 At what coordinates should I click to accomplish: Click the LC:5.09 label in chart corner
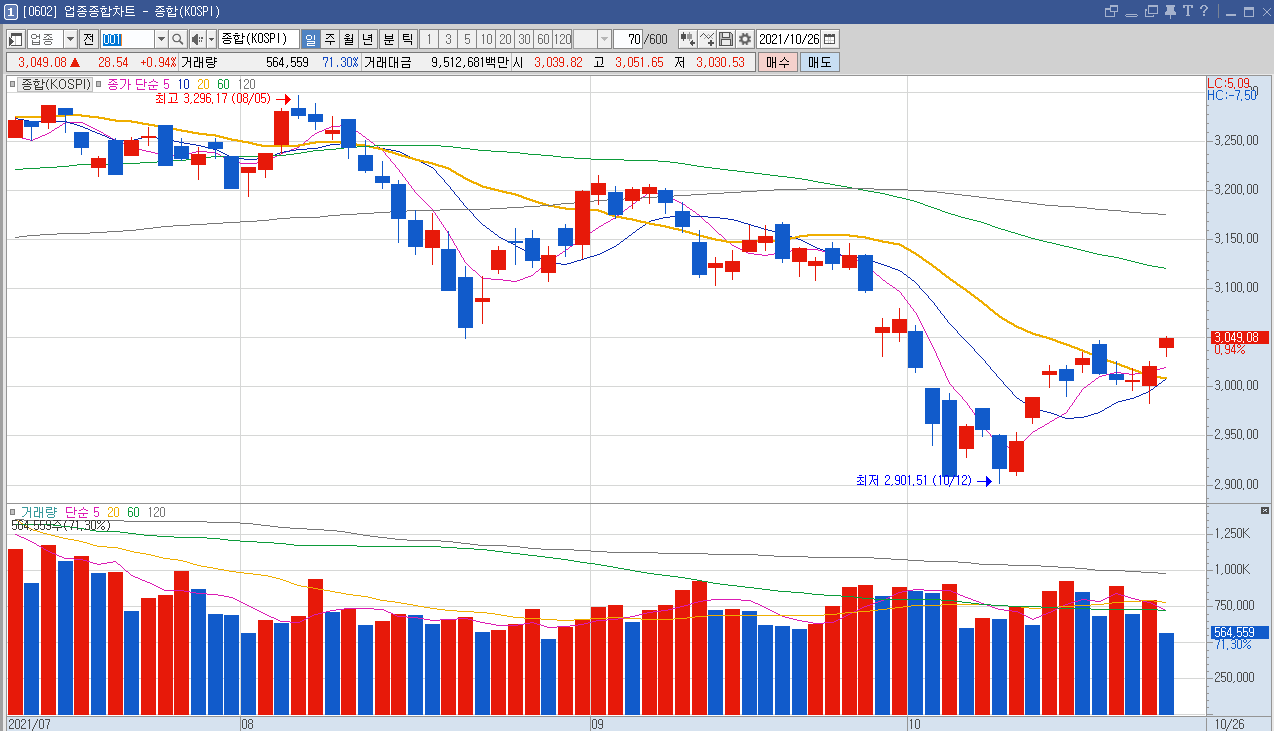[x=1229, y=83]
